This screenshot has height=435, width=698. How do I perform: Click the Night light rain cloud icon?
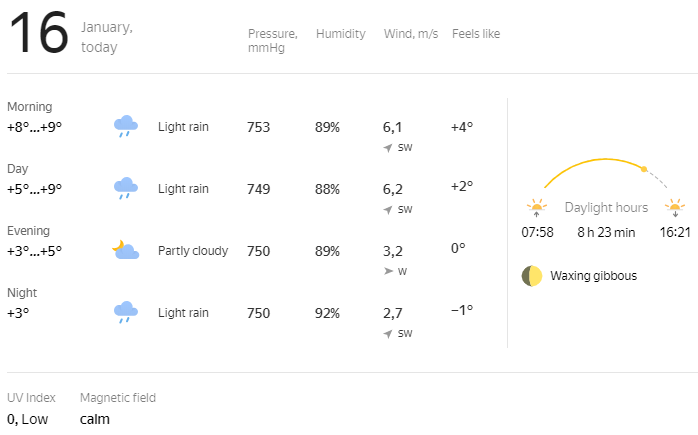125,313
